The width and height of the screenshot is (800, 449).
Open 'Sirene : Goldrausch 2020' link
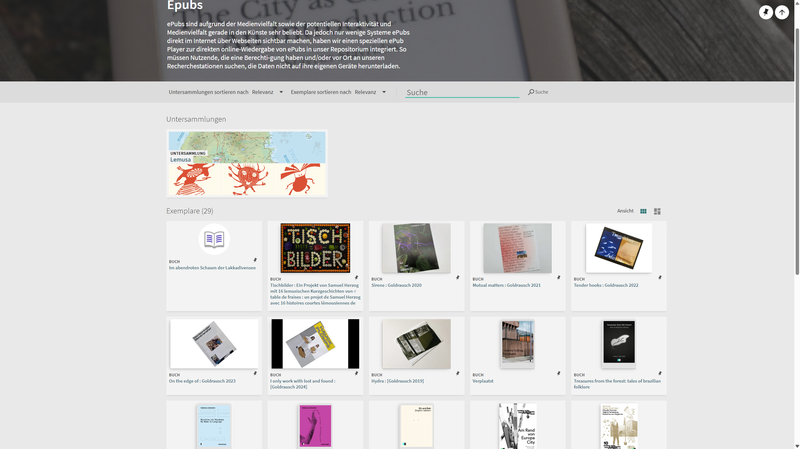tap(396, 285)
